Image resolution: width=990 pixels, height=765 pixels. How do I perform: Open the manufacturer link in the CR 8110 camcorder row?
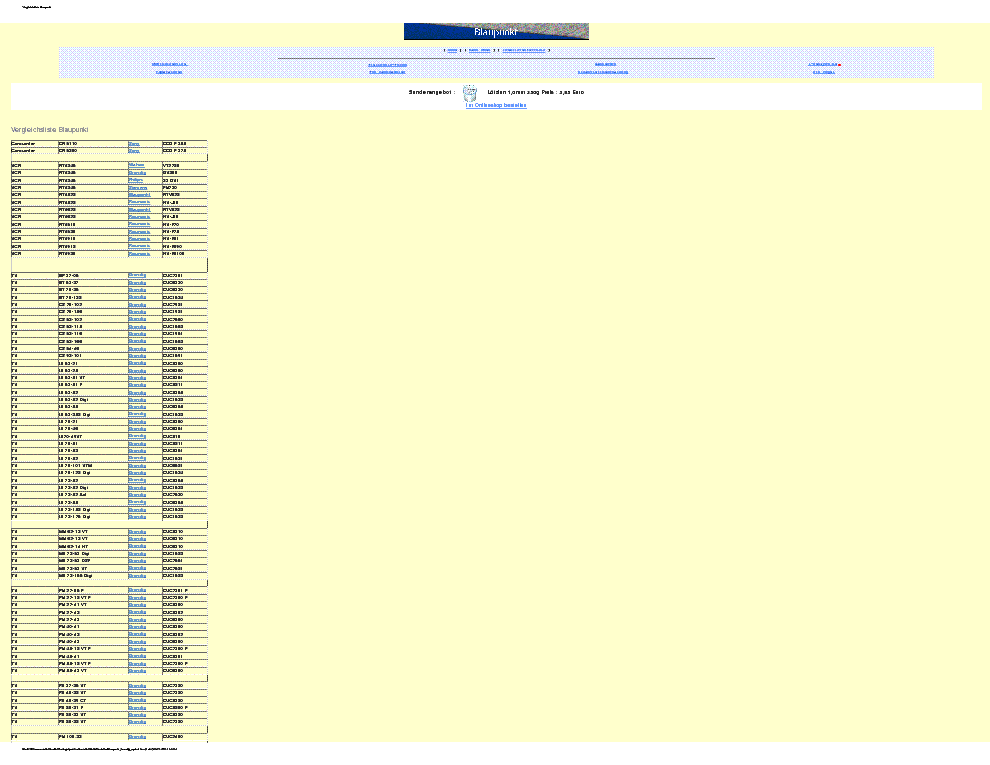pos(134,144)
